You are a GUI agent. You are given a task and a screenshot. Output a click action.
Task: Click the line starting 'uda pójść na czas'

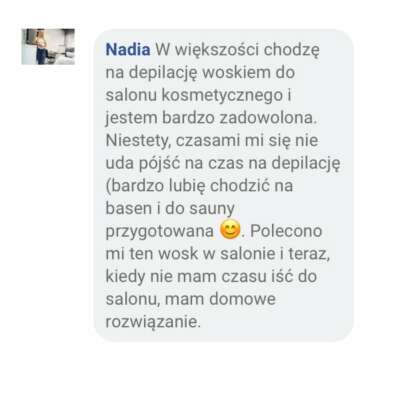click(x=223, y=163)
